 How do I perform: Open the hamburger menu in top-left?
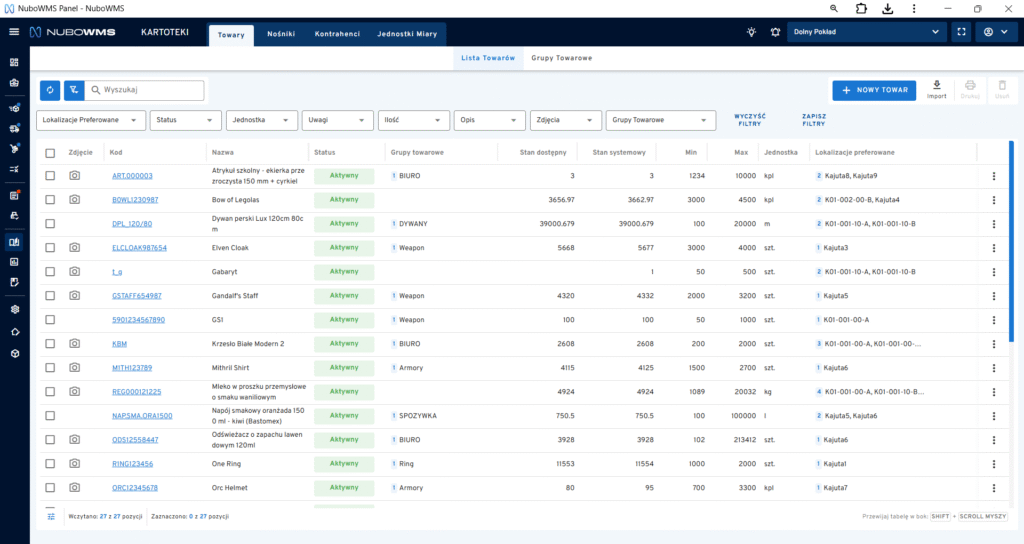[14, 32]
